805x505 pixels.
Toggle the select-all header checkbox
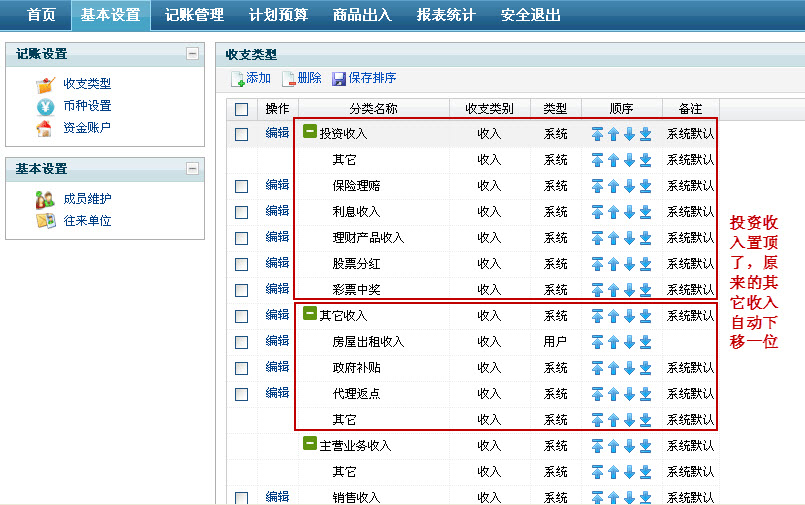tap(241, 109)
